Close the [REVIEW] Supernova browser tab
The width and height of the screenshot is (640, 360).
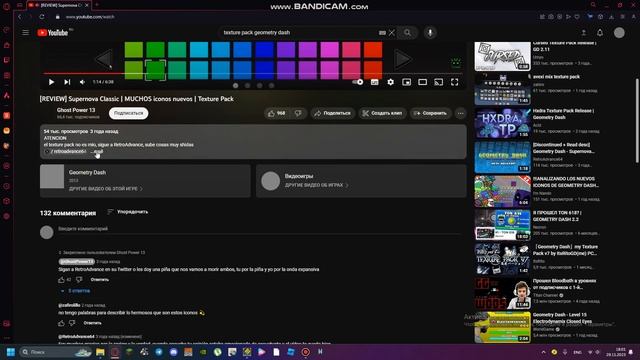point(87,5)
